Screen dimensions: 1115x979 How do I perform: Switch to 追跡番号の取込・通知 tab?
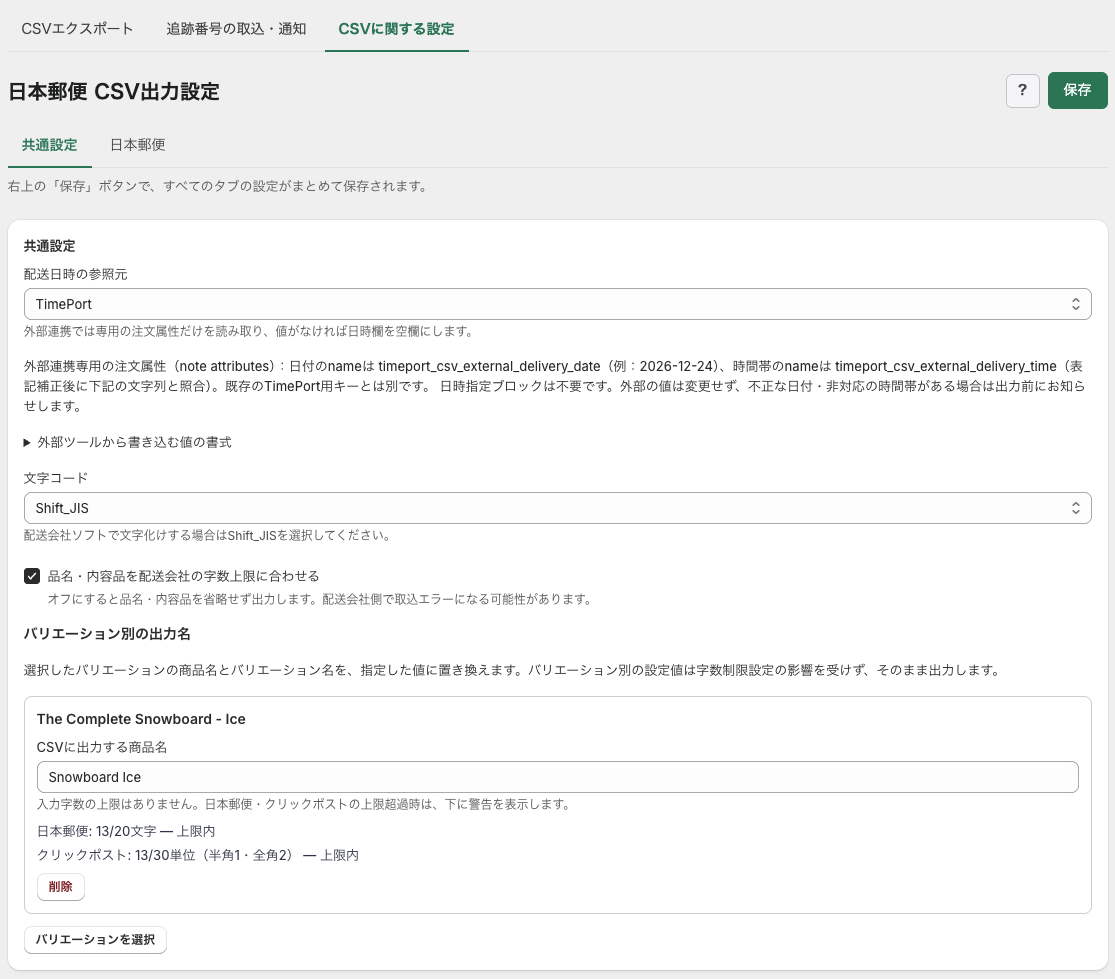click(x=236, y=28)
